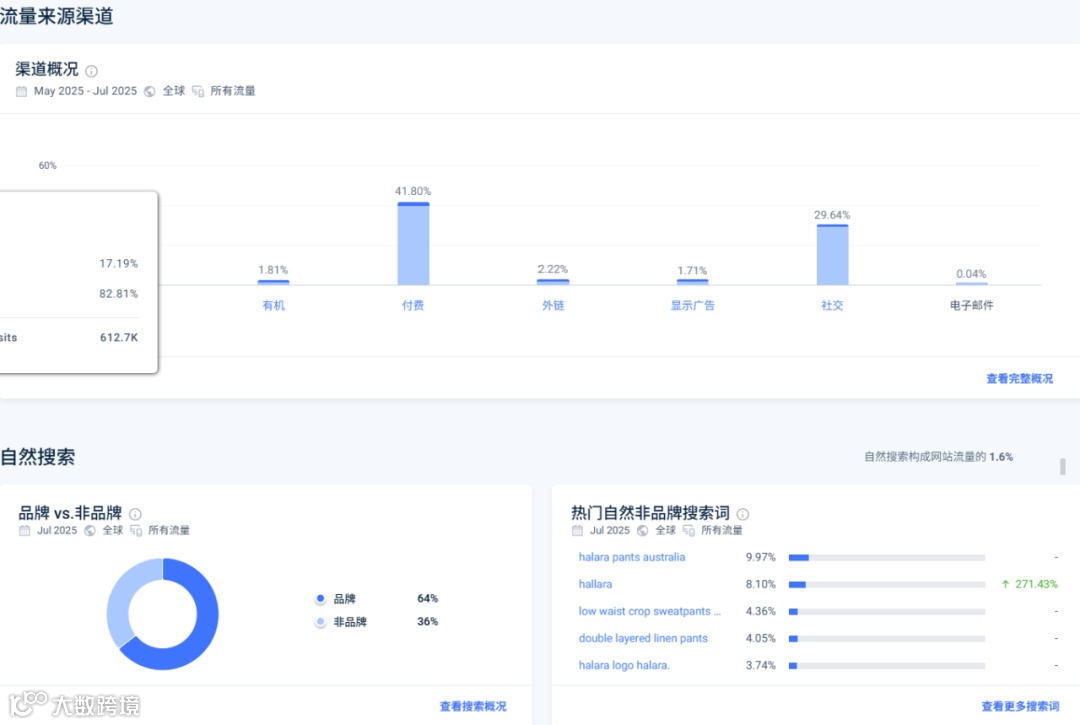
Task: Click info icon beside 热门自然非品牌搜索词
Action: 742,514
